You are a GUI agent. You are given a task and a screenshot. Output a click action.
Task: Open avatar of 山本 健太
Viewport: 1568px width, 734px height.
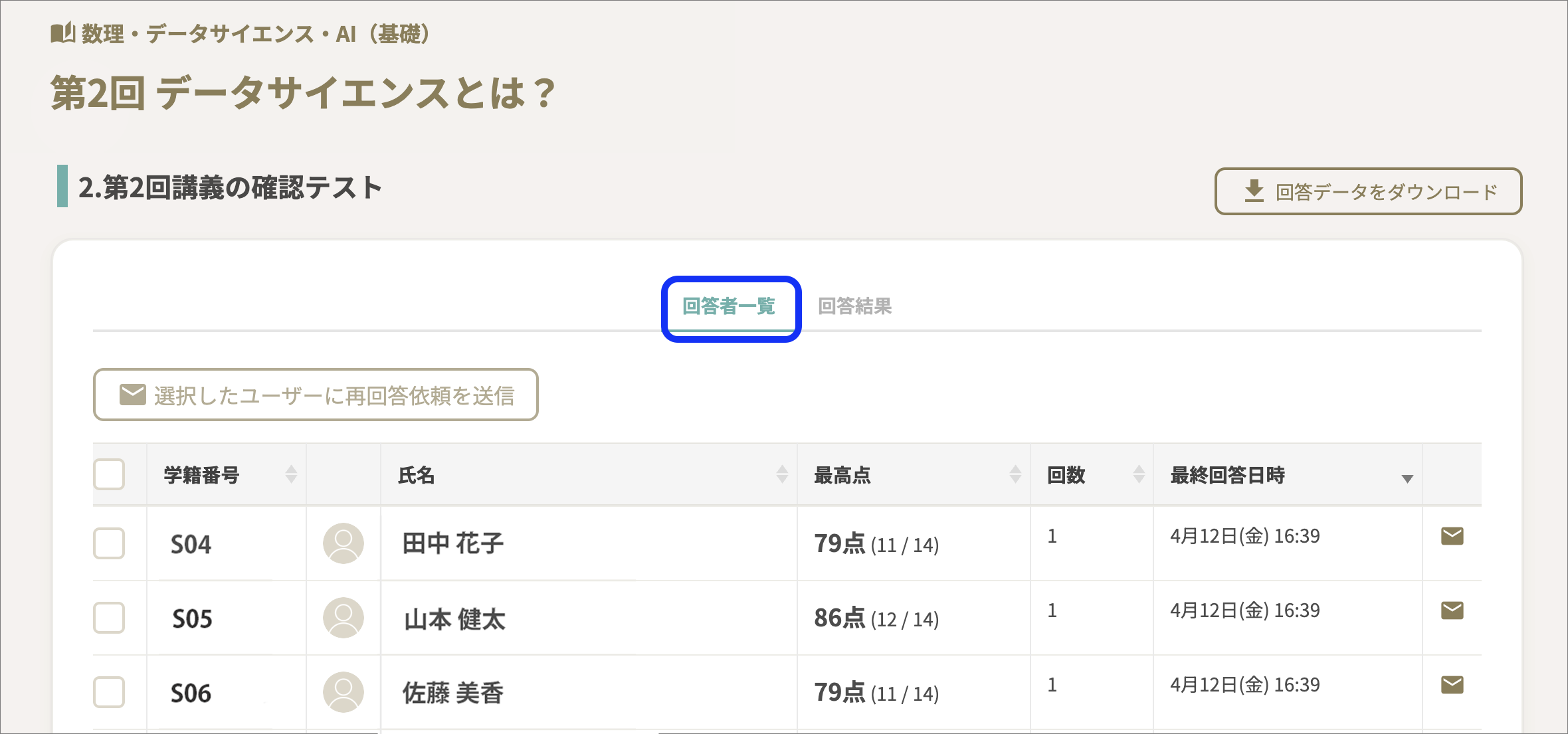(343, 618)
